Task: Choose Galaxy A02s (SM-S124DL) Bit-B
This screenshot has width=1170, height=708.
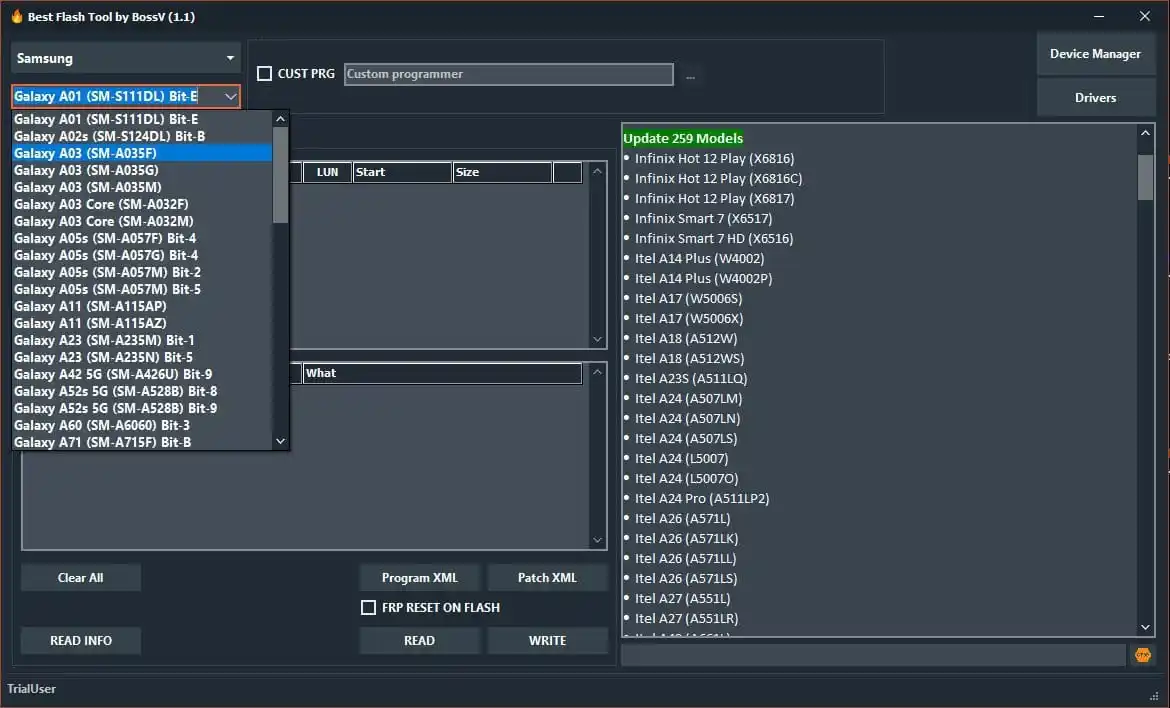Action: 142,137
